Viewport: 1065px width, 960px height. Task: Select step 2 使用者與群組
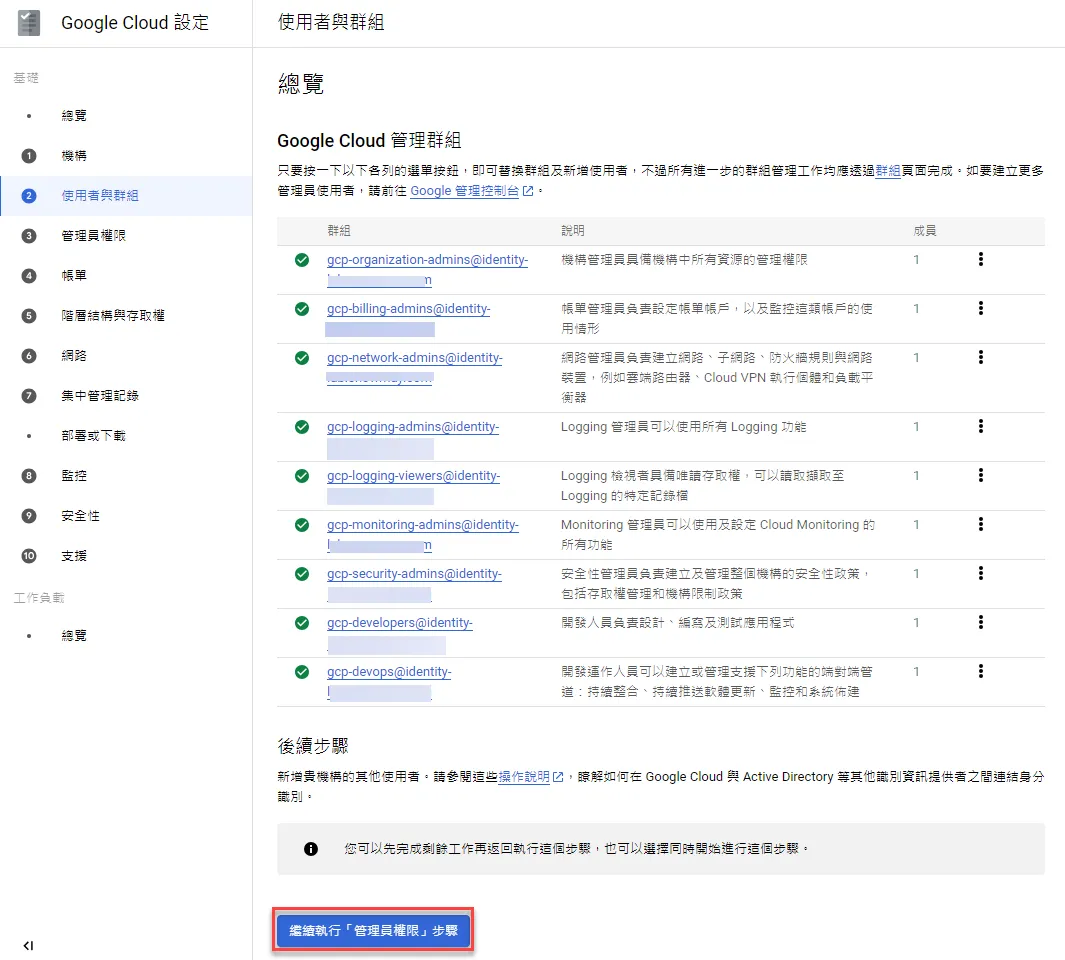pos(126,196)
